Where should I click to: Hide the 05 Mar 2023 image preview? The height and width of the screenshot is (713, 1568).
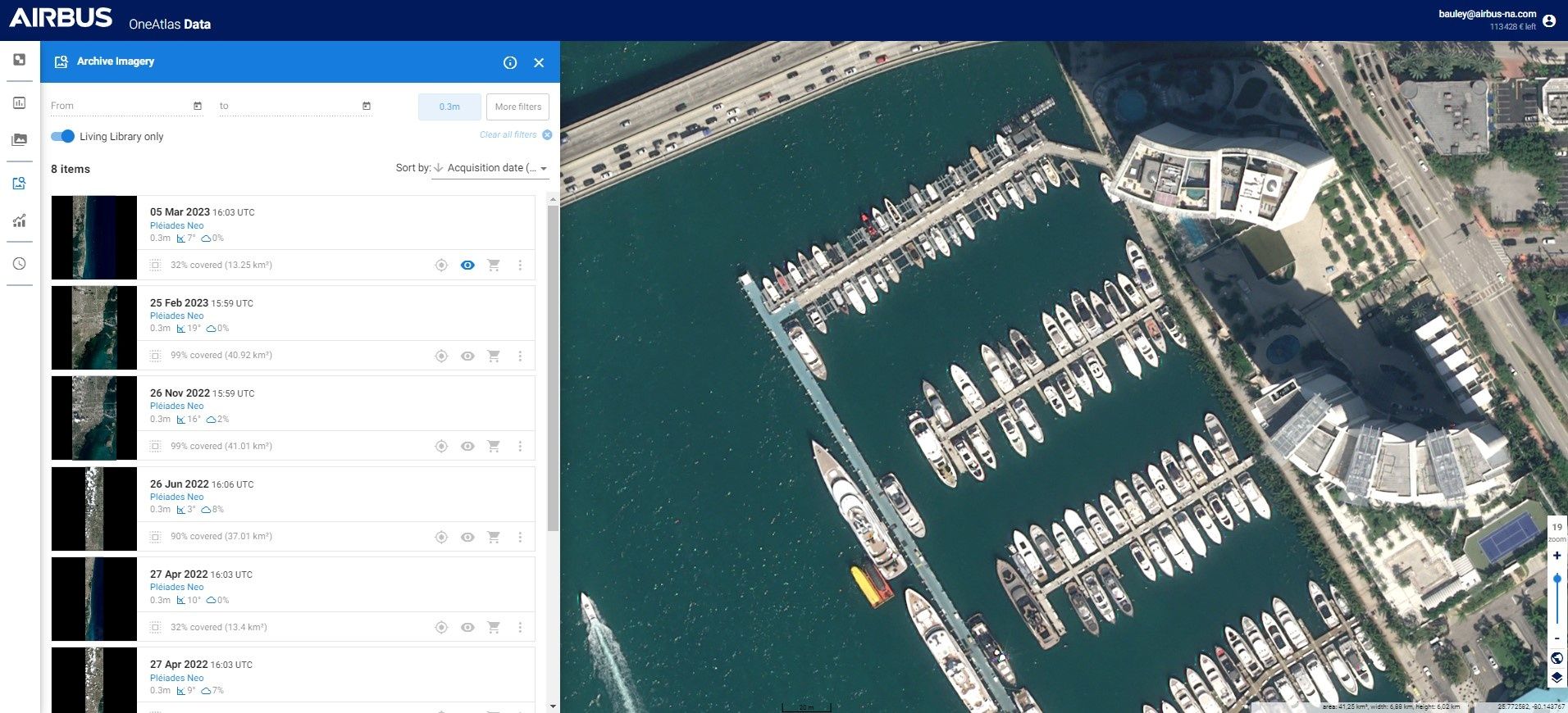click(x=467, y=266)
